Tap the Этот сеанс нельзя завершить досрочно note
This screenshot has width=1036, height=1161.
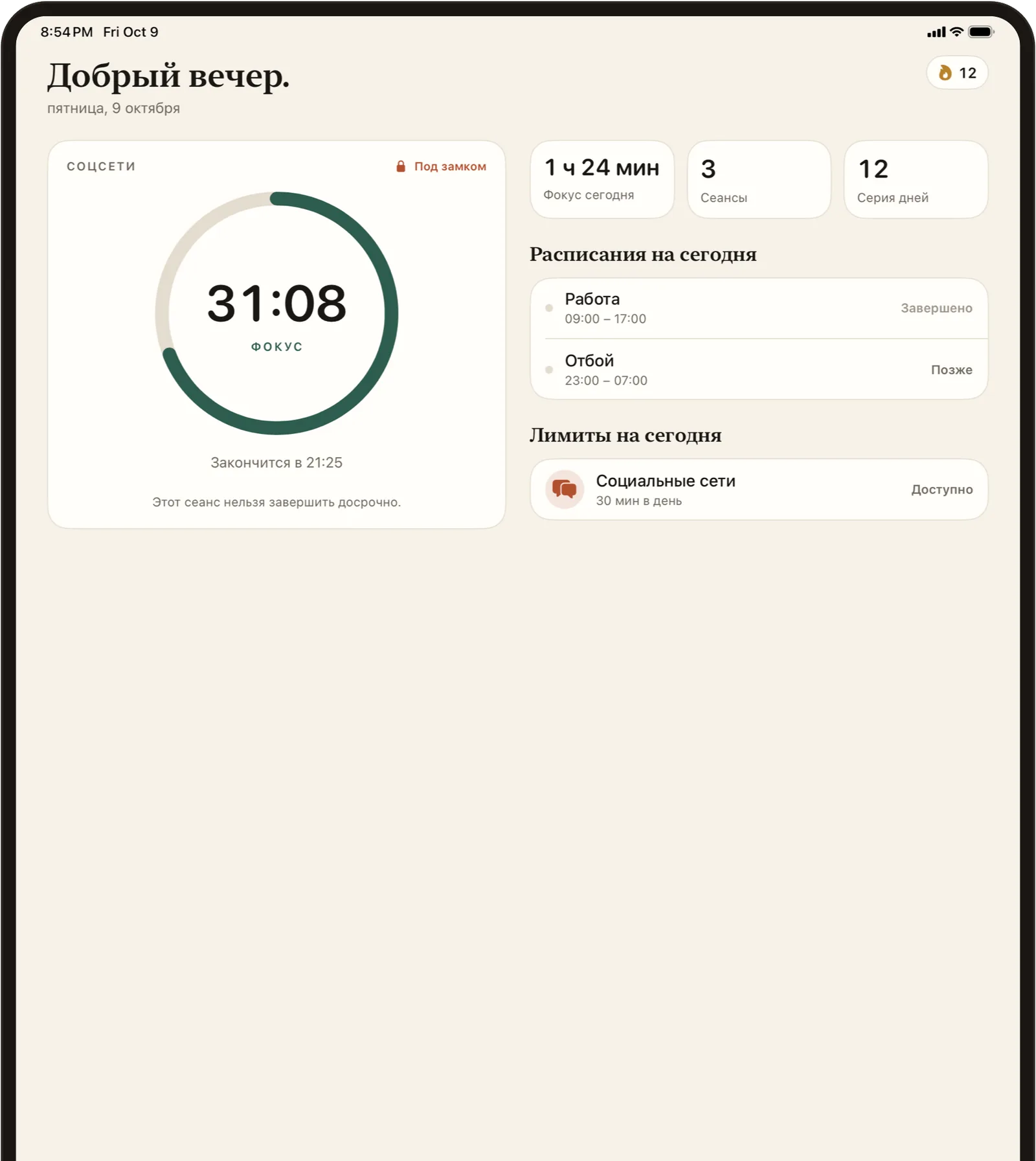[x=276, y=502]
